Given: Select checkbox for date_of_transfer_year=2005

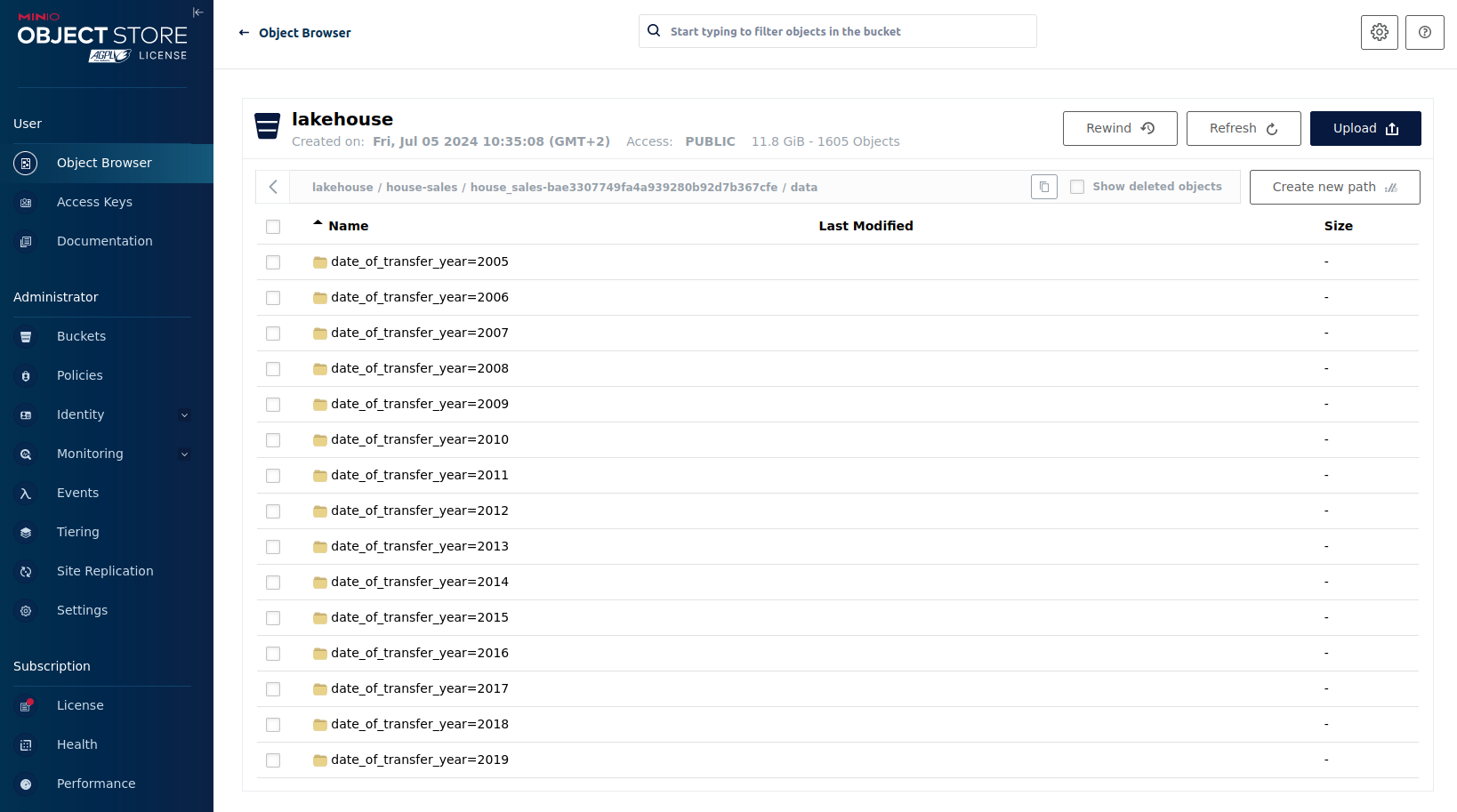Looking at the screenshot, I should point(273,262).
